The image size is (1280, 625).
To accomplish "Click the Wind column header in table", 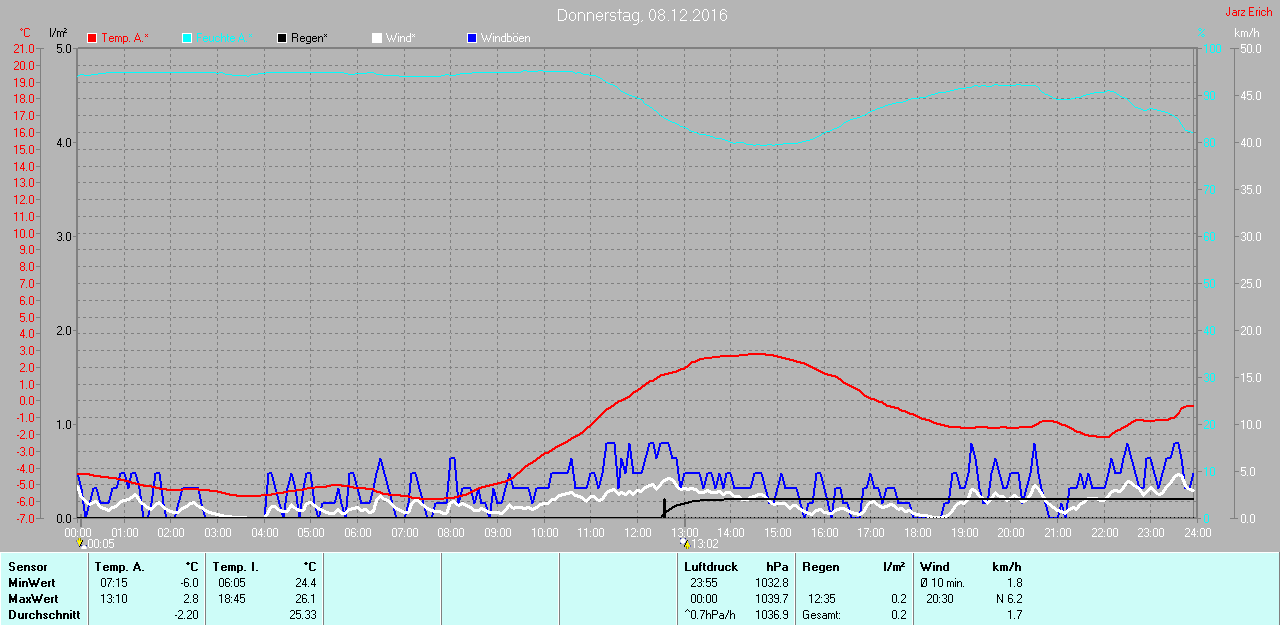I will coord(935,567).
